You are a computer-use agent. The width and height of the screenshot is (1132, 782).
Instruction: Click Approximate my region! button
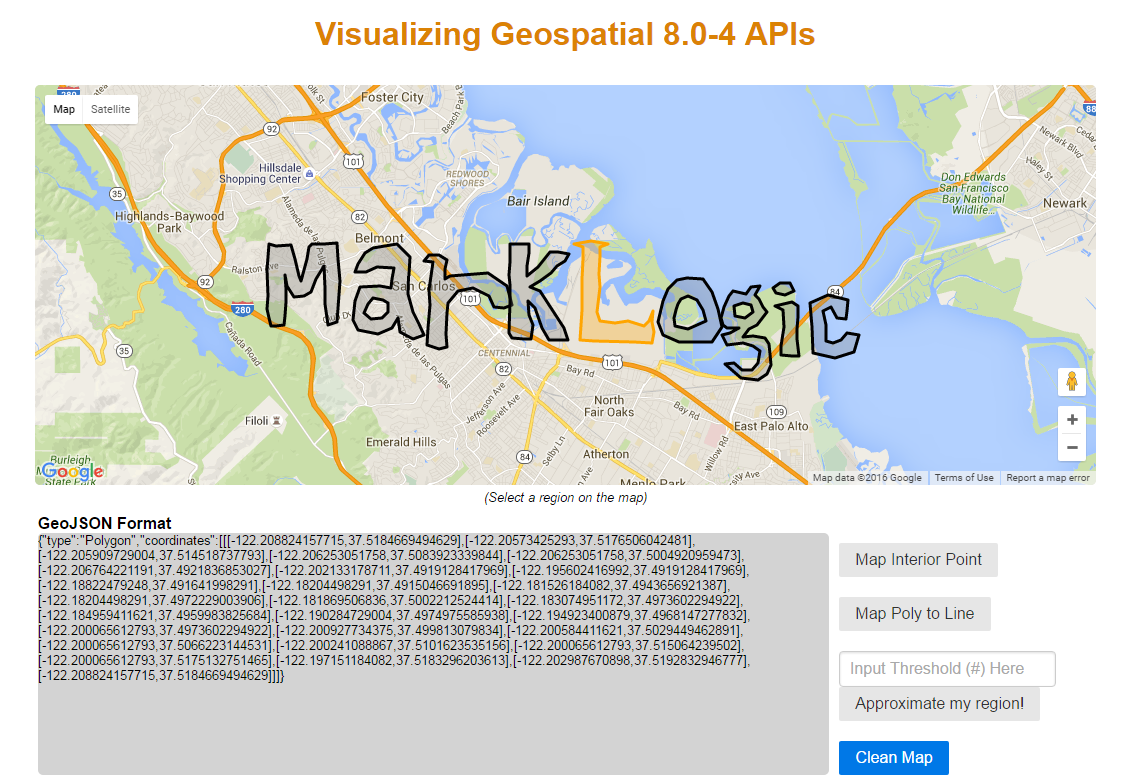[939, 703]
